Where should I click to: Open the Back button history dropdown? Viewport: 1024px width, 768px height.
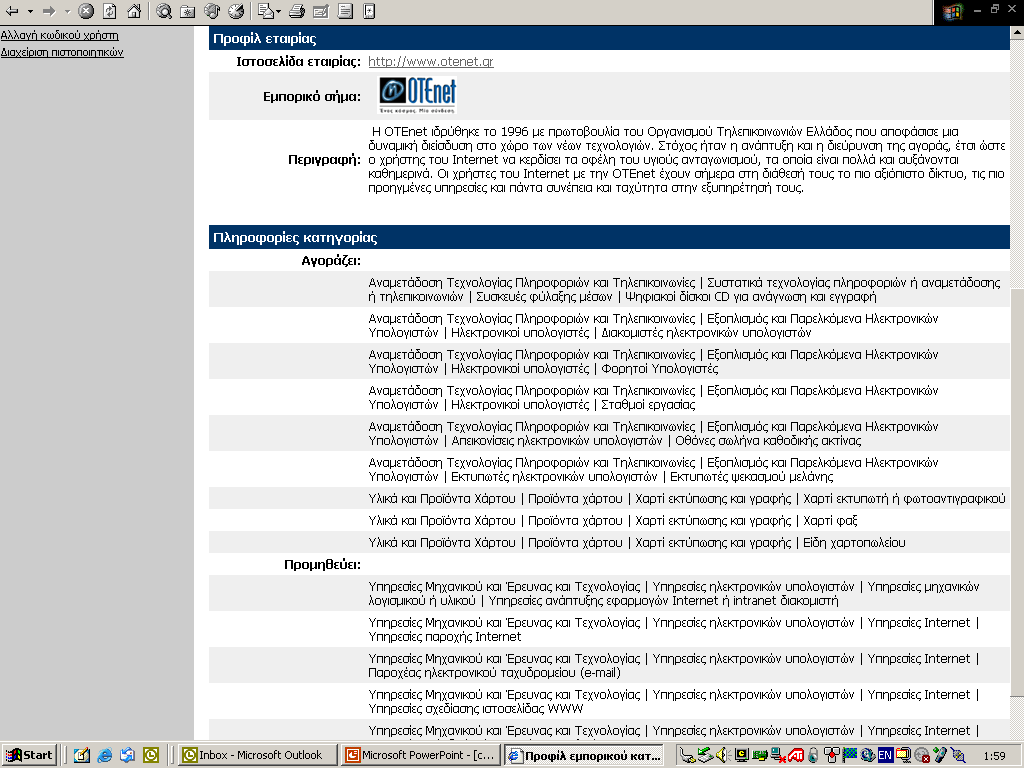(30, 12)
